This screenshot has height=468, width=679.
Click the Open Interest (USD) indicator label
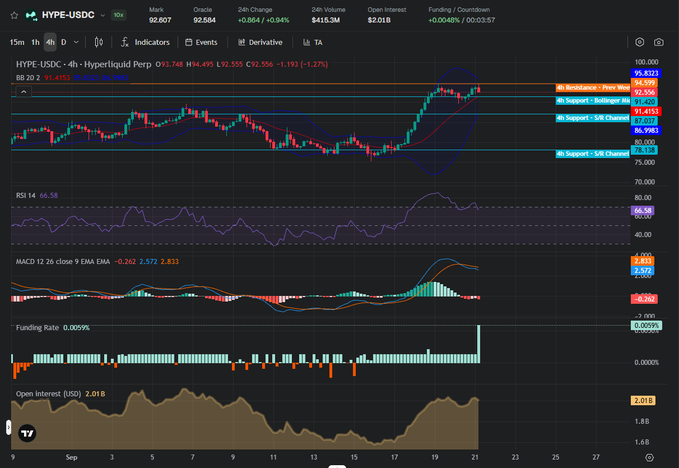click(x=48, y=394)
